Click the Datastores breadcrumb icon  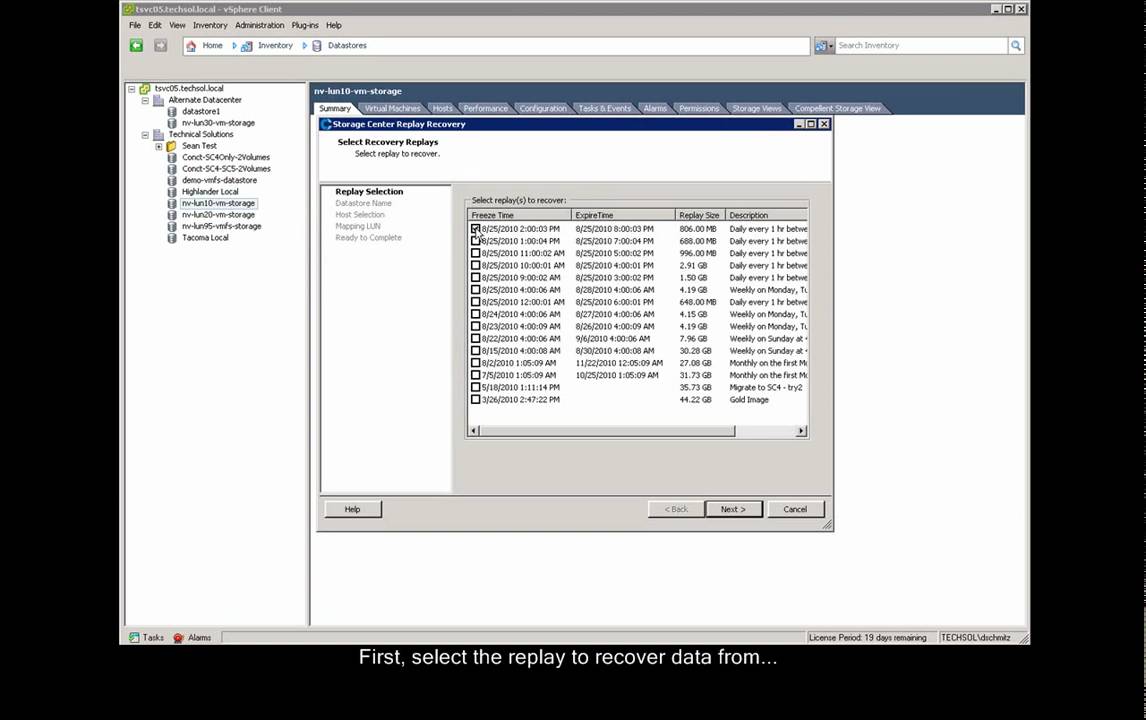(316, 46)
